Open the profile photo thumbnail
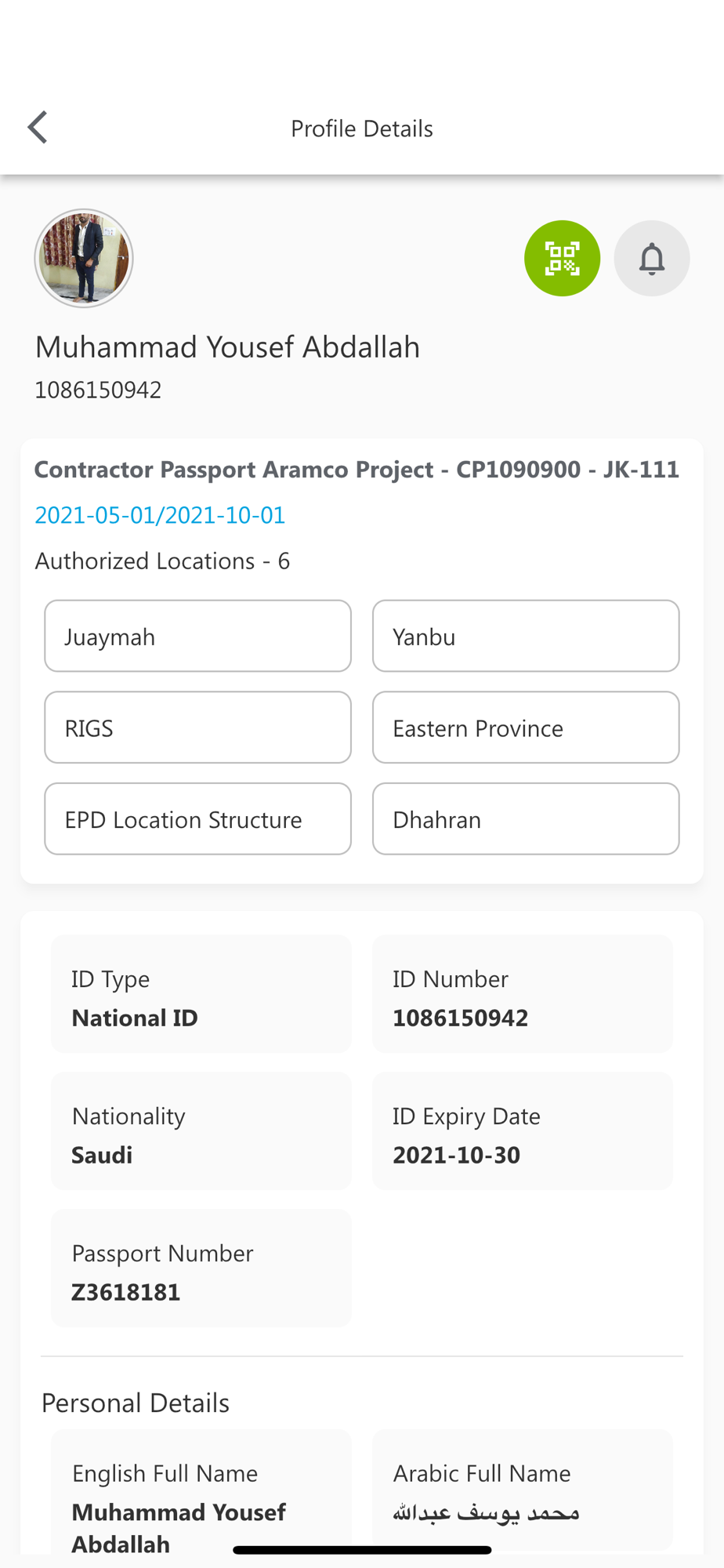Image resolution: width=724 pixels, height=1568 pixels. (x=84, y=258)
